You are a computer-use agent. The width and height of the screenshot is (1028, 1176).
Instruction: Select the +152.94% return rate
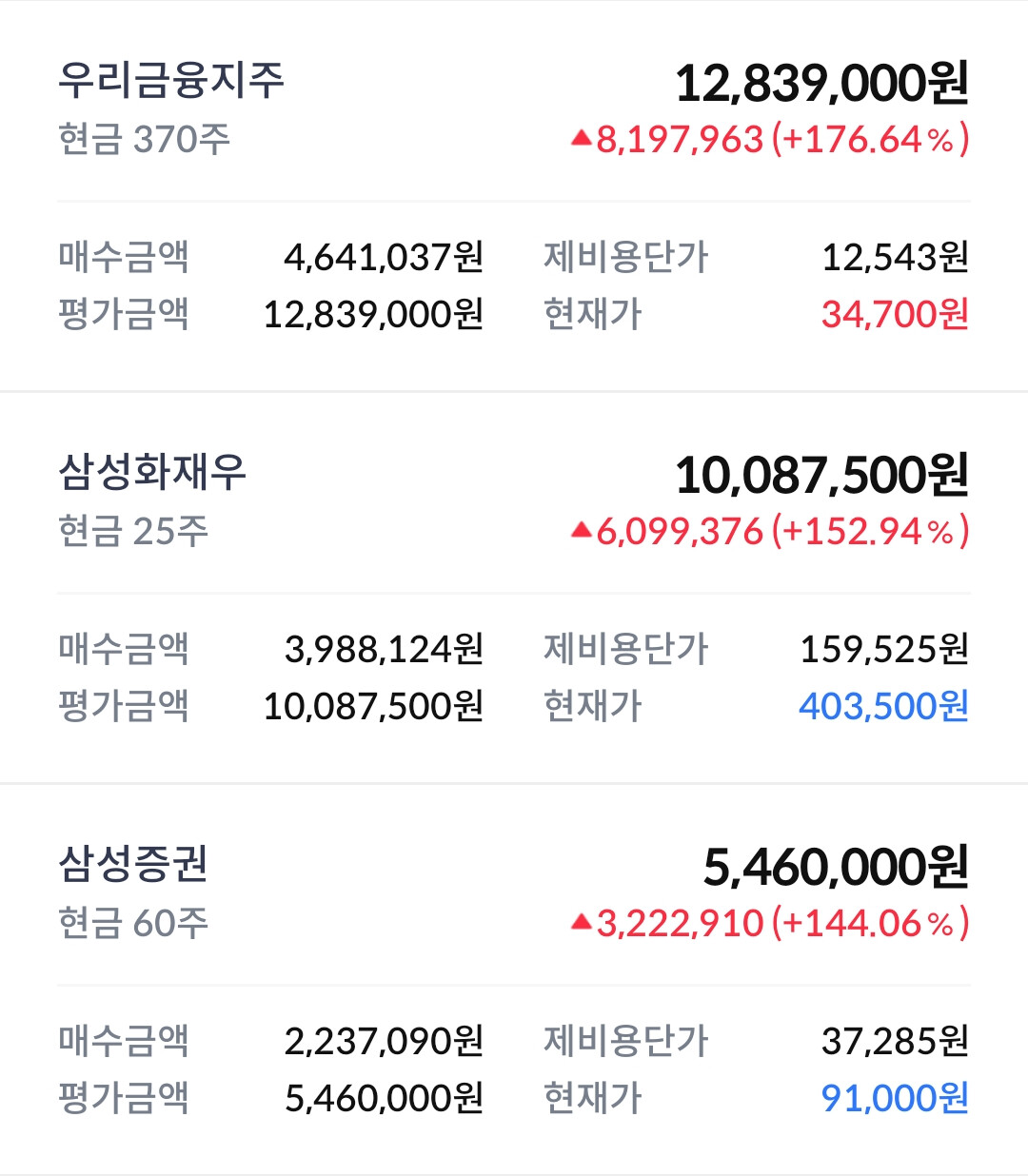point(871,531)
